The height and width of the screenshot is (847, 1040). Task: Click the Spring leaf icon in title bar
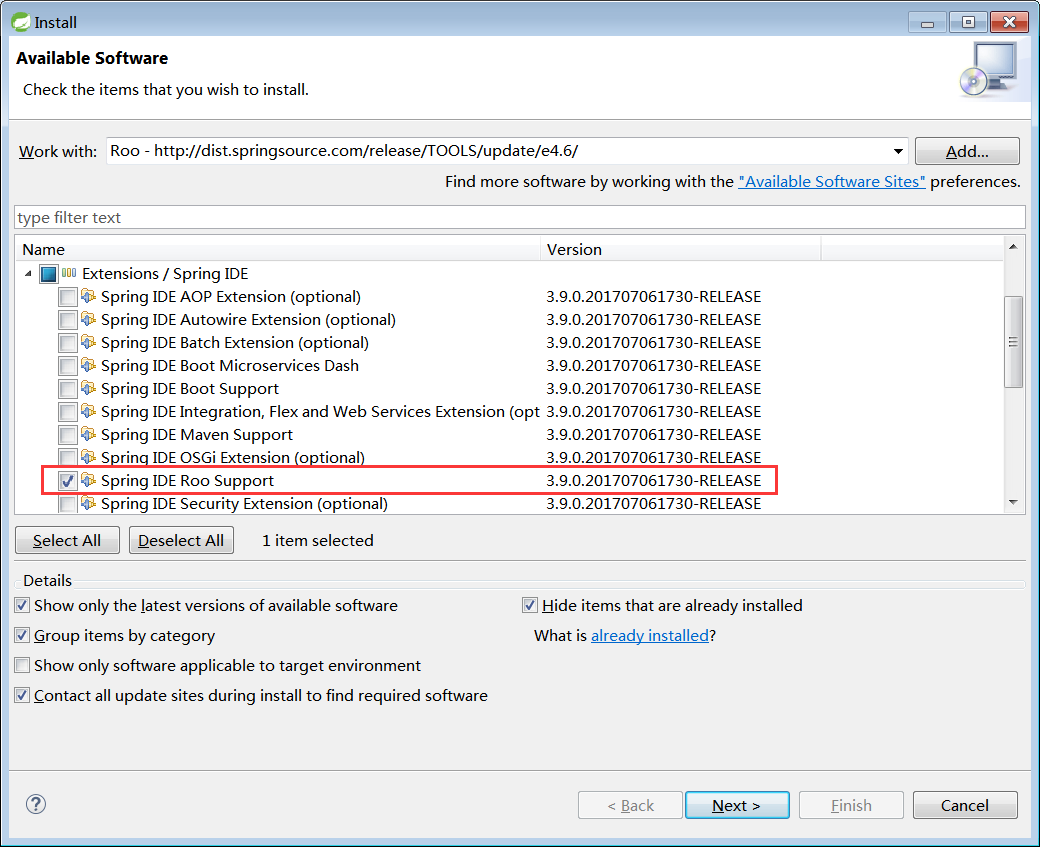[21, 22]
